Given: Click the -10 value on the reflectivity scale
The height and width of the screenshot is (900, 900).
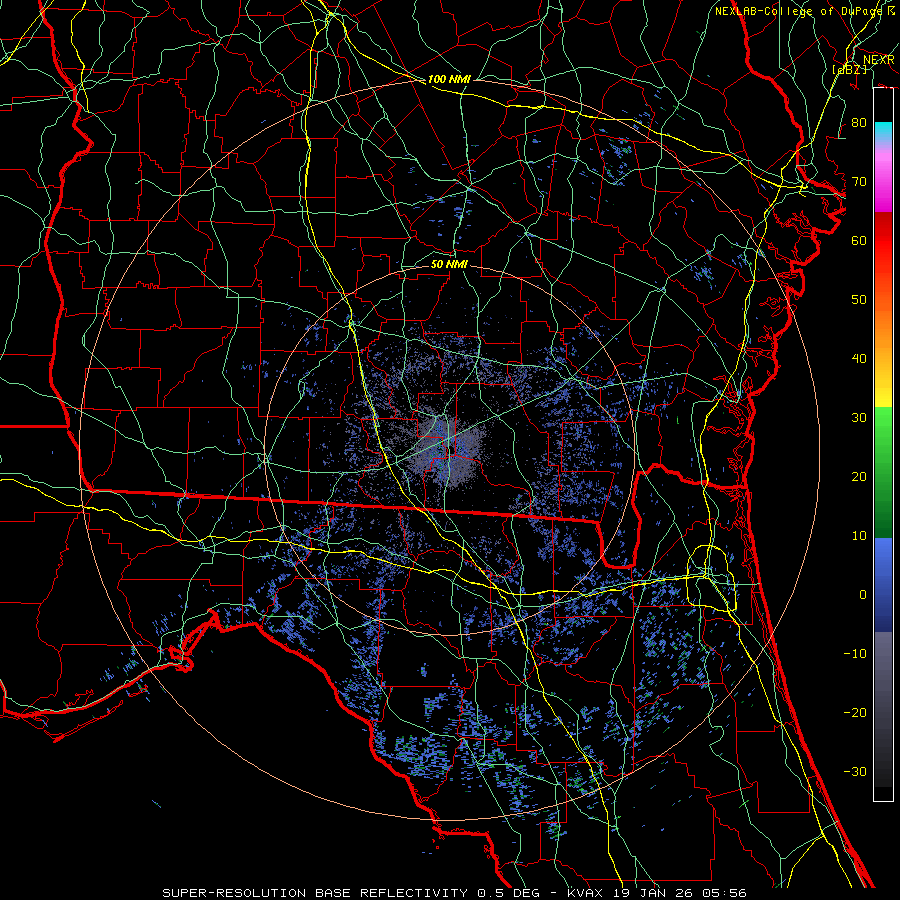Looking at the screenshot, I should tap(855, 654).
